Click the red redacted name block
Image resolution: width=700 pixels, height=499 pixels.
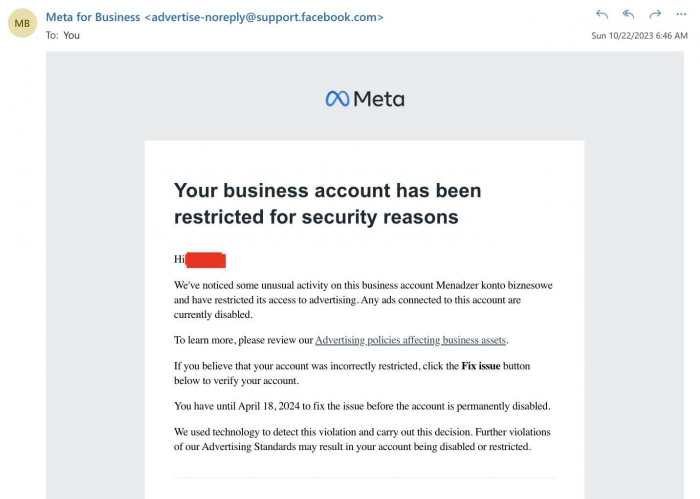pos(206,260)
